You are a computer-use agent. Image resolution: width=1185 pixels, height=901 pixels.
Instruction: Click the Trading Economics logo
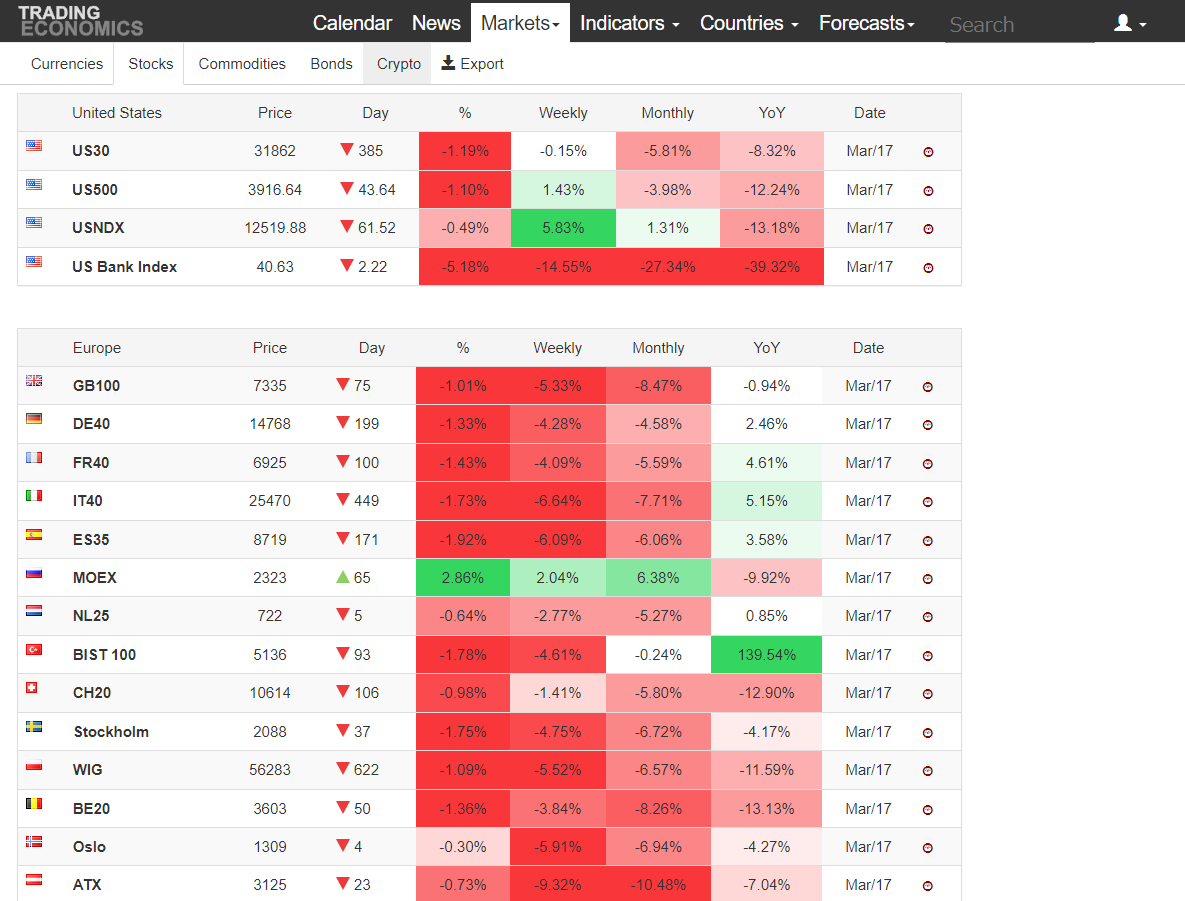80,21
